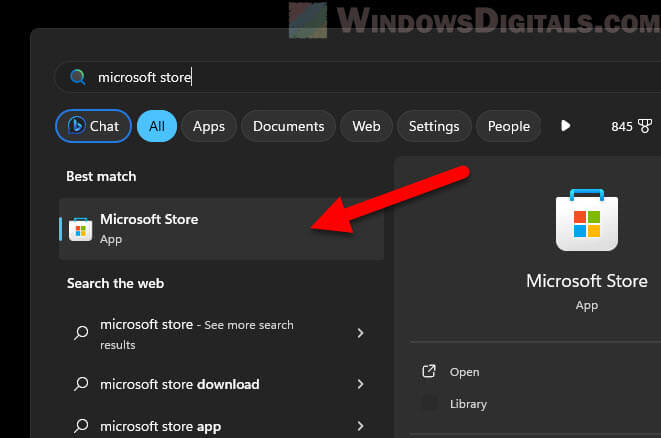661x438 pixels.
Task: Expand chevron for microsoft store app
Action: pos(360,426)
